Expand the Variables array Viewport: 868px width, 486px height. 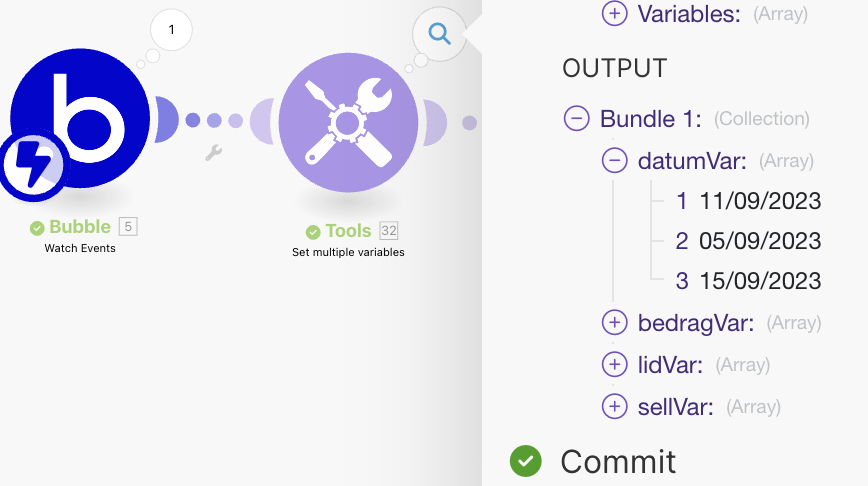click(x=614, y=14)
